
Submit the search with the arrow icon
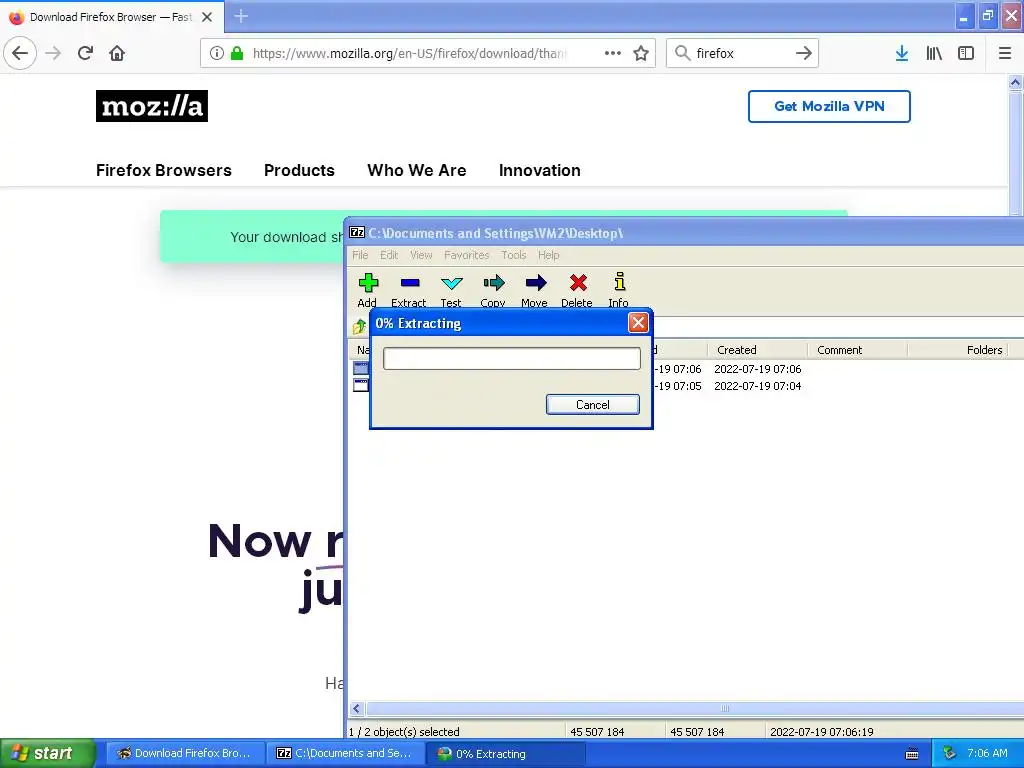coord(804,53)
